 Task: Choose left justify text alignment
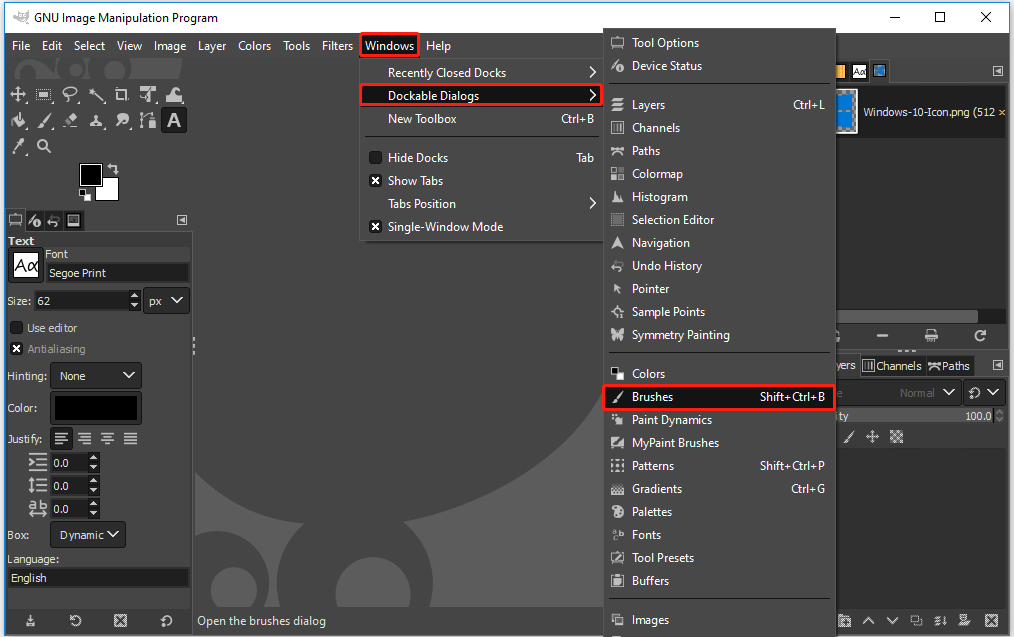pos(61,439)
